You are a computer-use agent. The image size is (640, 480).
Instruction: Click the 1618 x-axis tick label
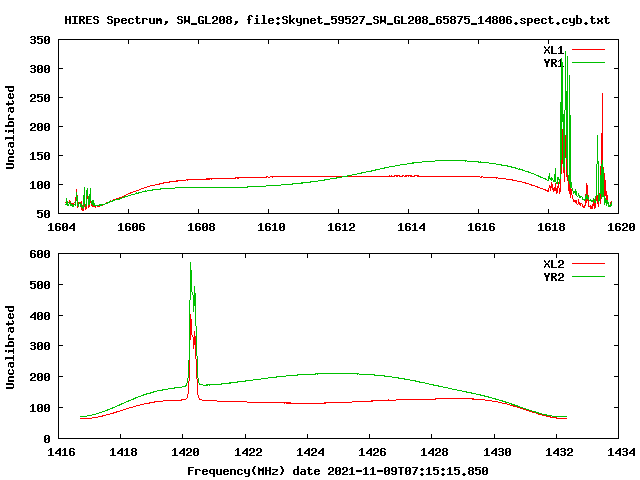point(551,227)
